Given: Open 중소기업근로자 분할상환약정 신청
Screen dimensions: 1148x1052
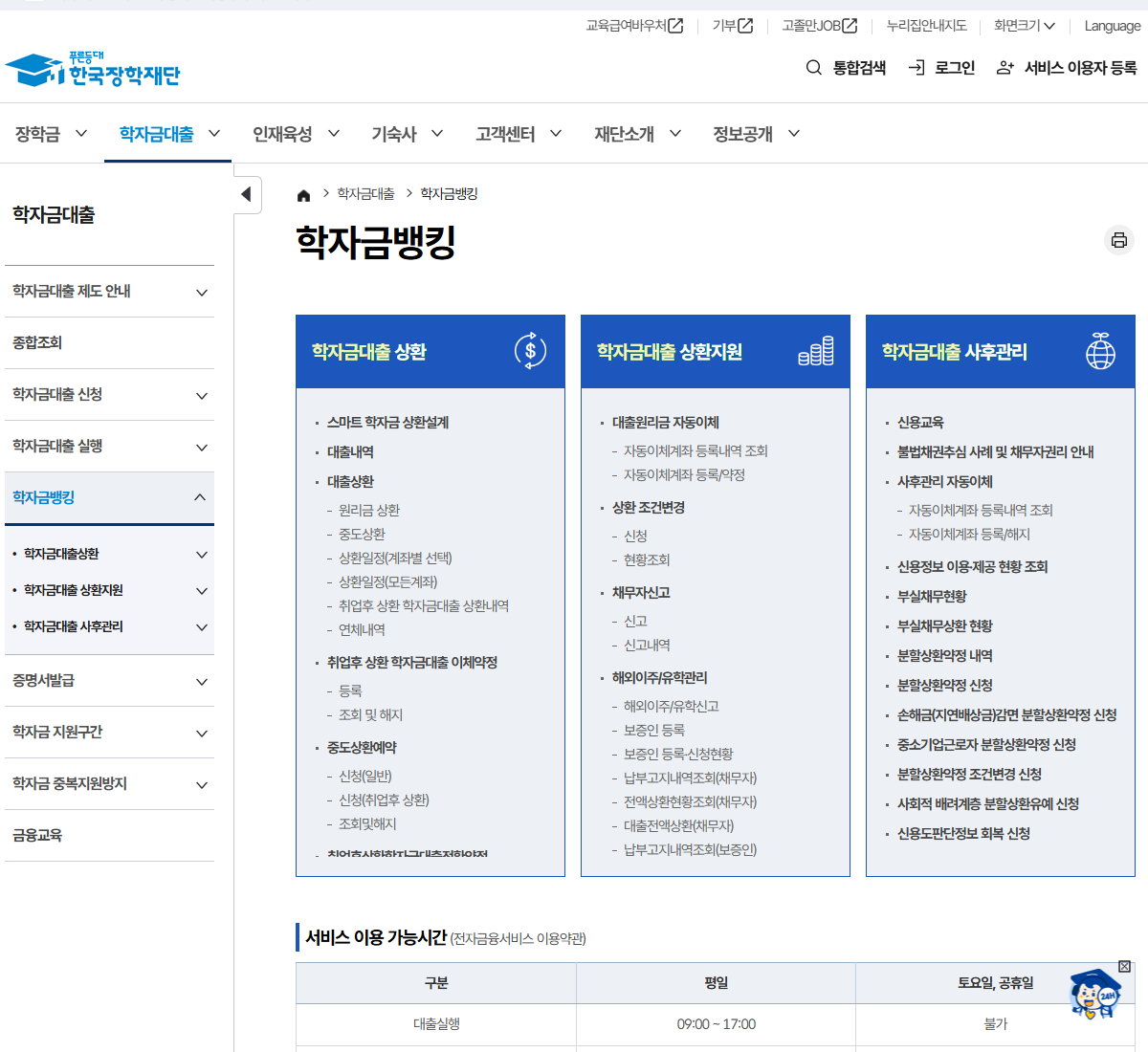Looking at the screenshot, I should [x=986, y=745].
